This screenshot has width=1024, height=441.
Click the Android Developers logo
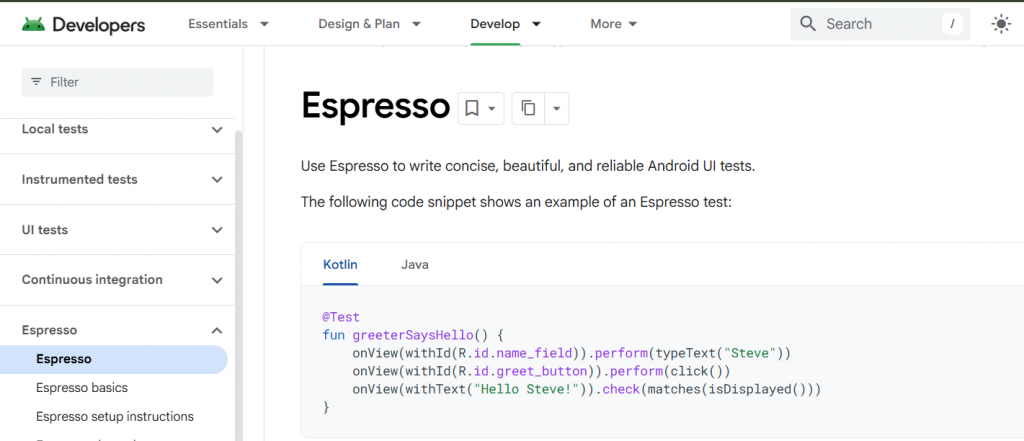click(83, 25)
